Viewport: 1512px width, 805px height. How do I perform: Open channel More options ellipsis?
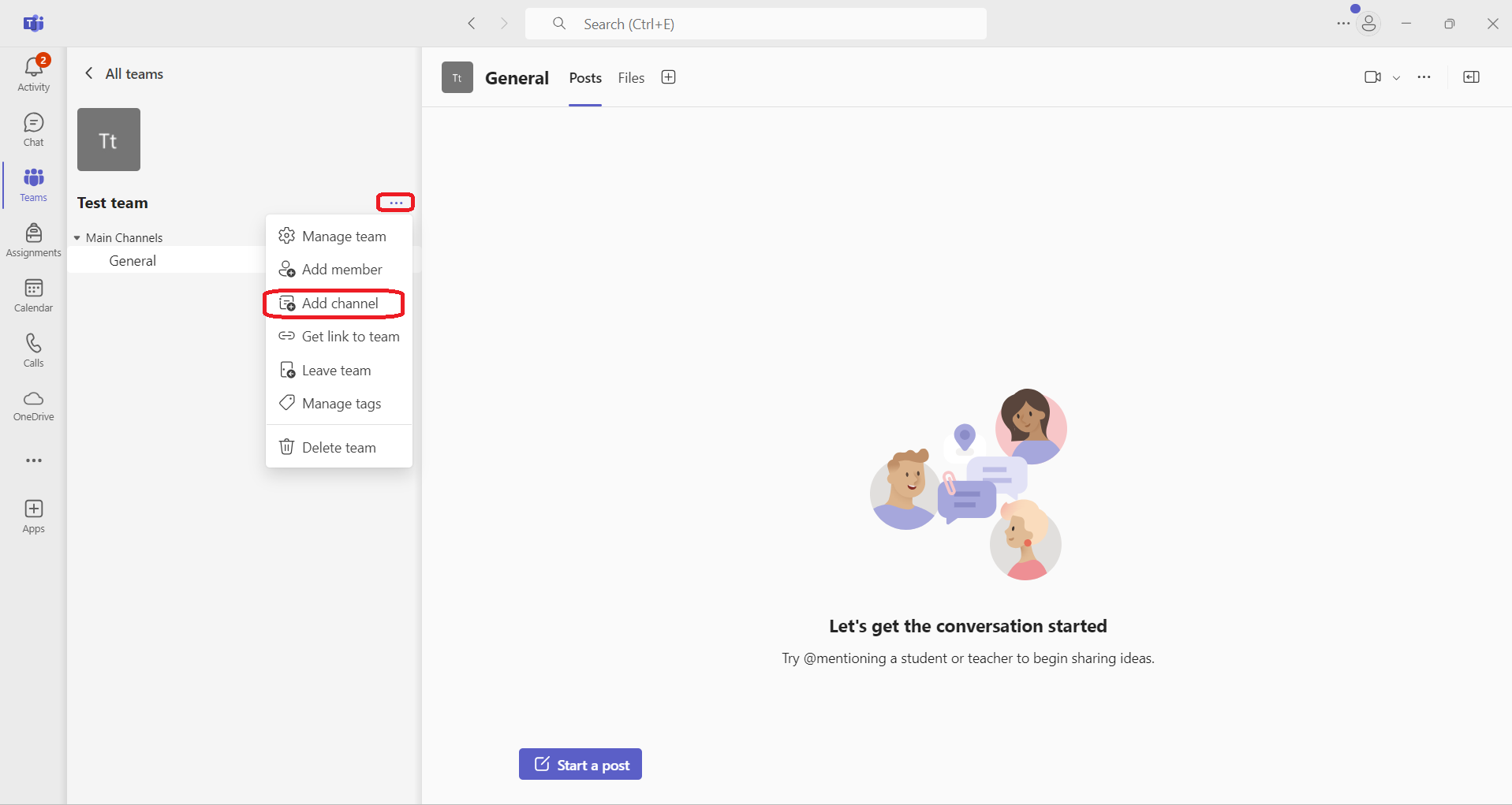[x=1424, y=77]
